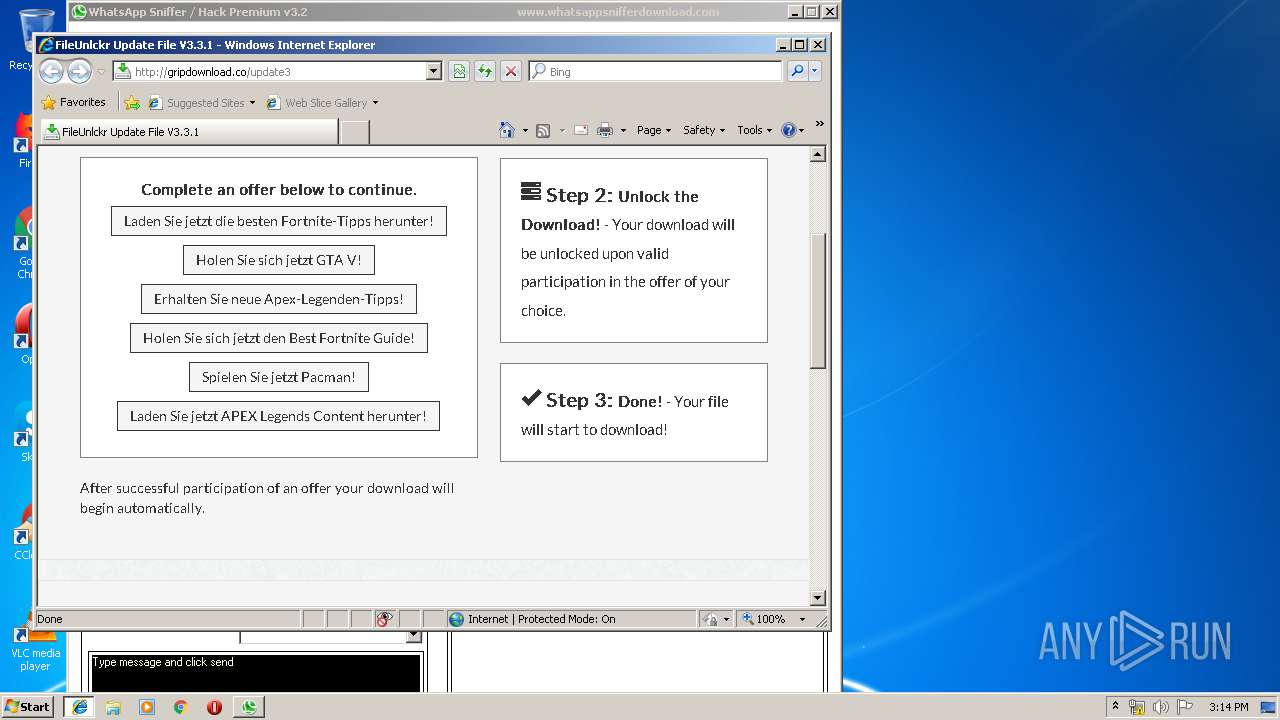The image size is (1280, 720).
Task: Expand the command bar overflow chevron
Action: coord(819,124)
